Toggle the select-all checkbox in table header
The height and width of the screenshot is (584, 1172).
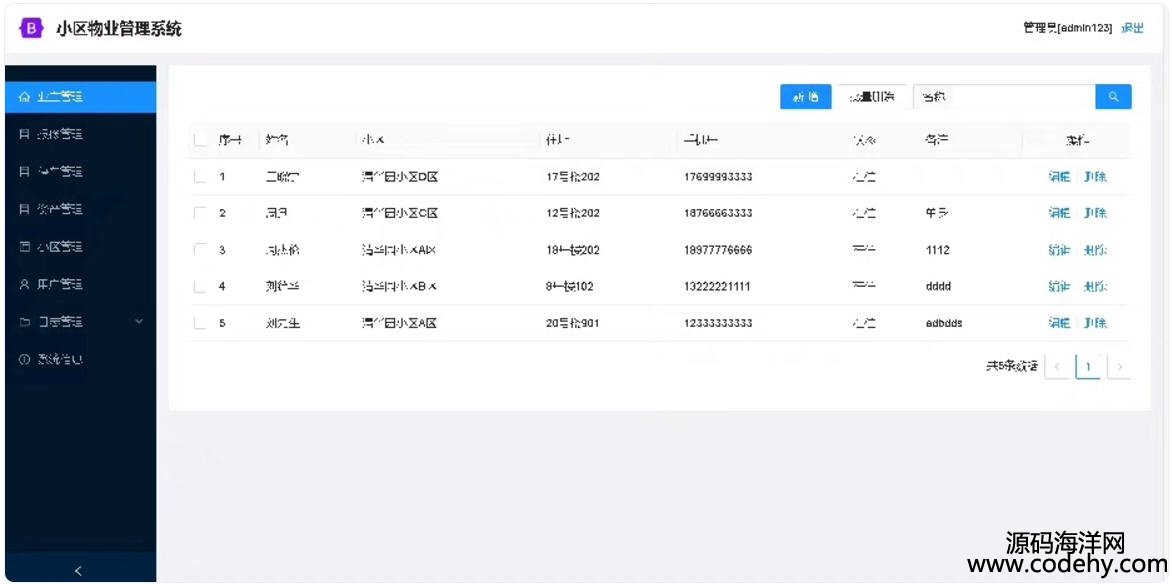pos(200,140)
